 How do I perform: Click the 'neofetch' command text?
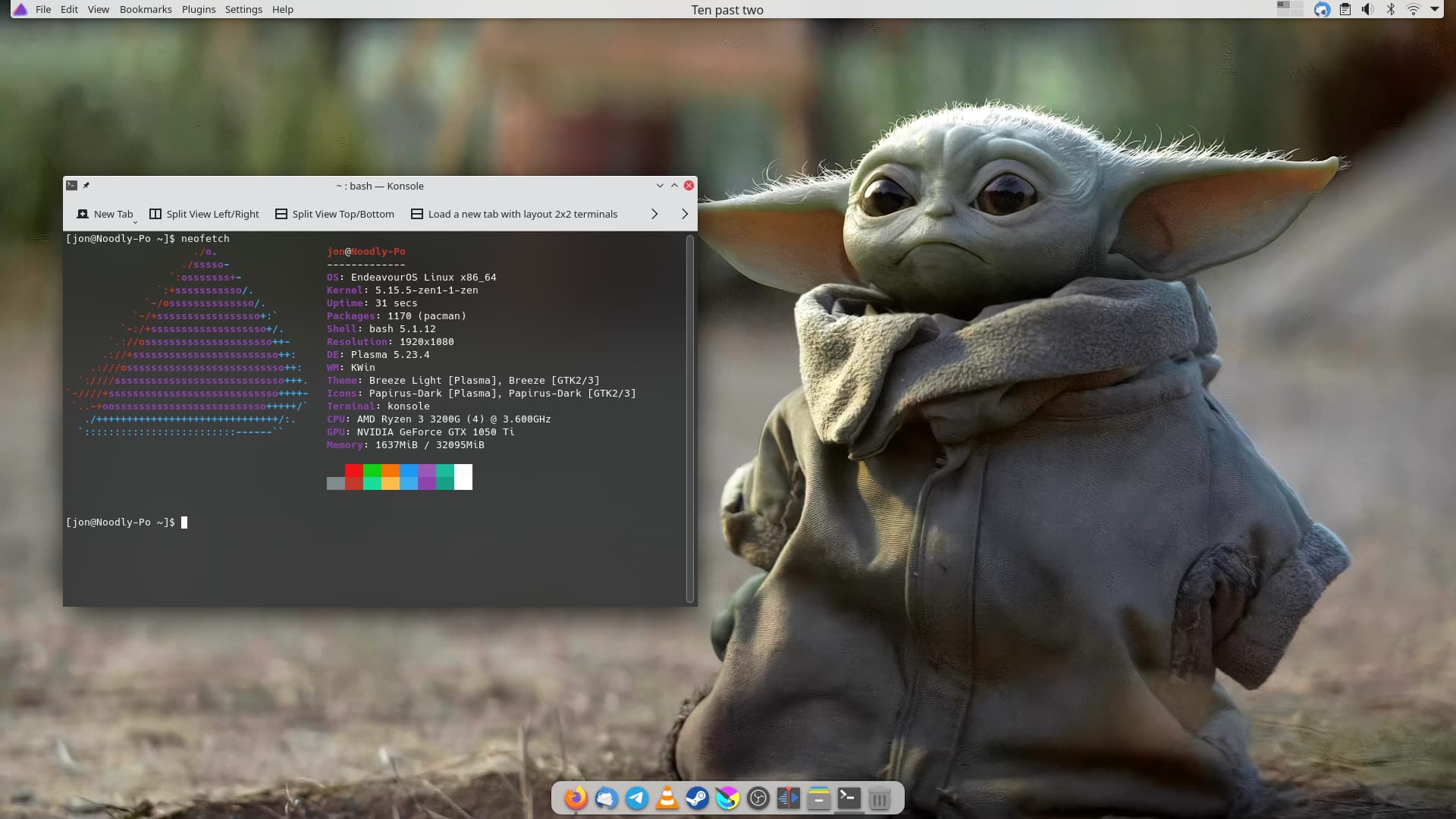pyautogui.click(x=206, y=238)
